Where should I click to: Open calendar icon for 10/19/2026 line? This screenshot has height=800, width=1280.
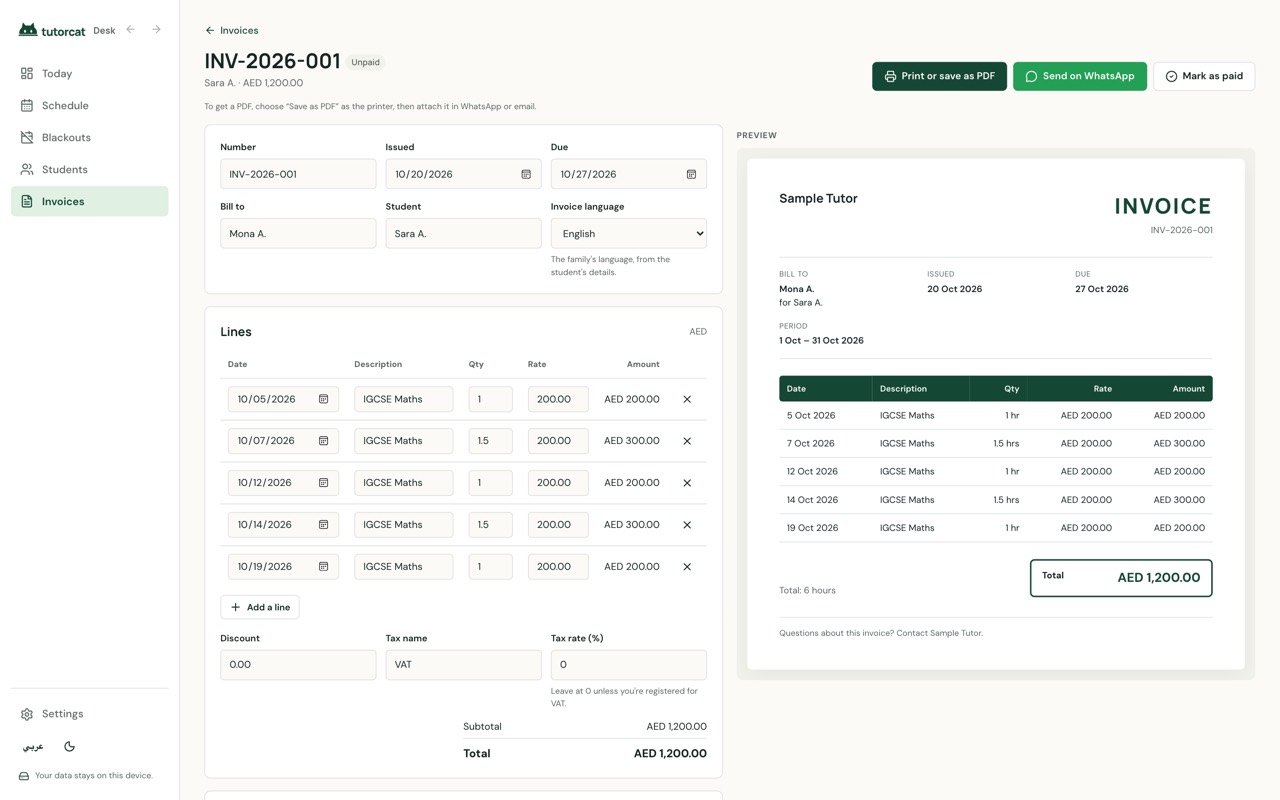pos(323,567)
